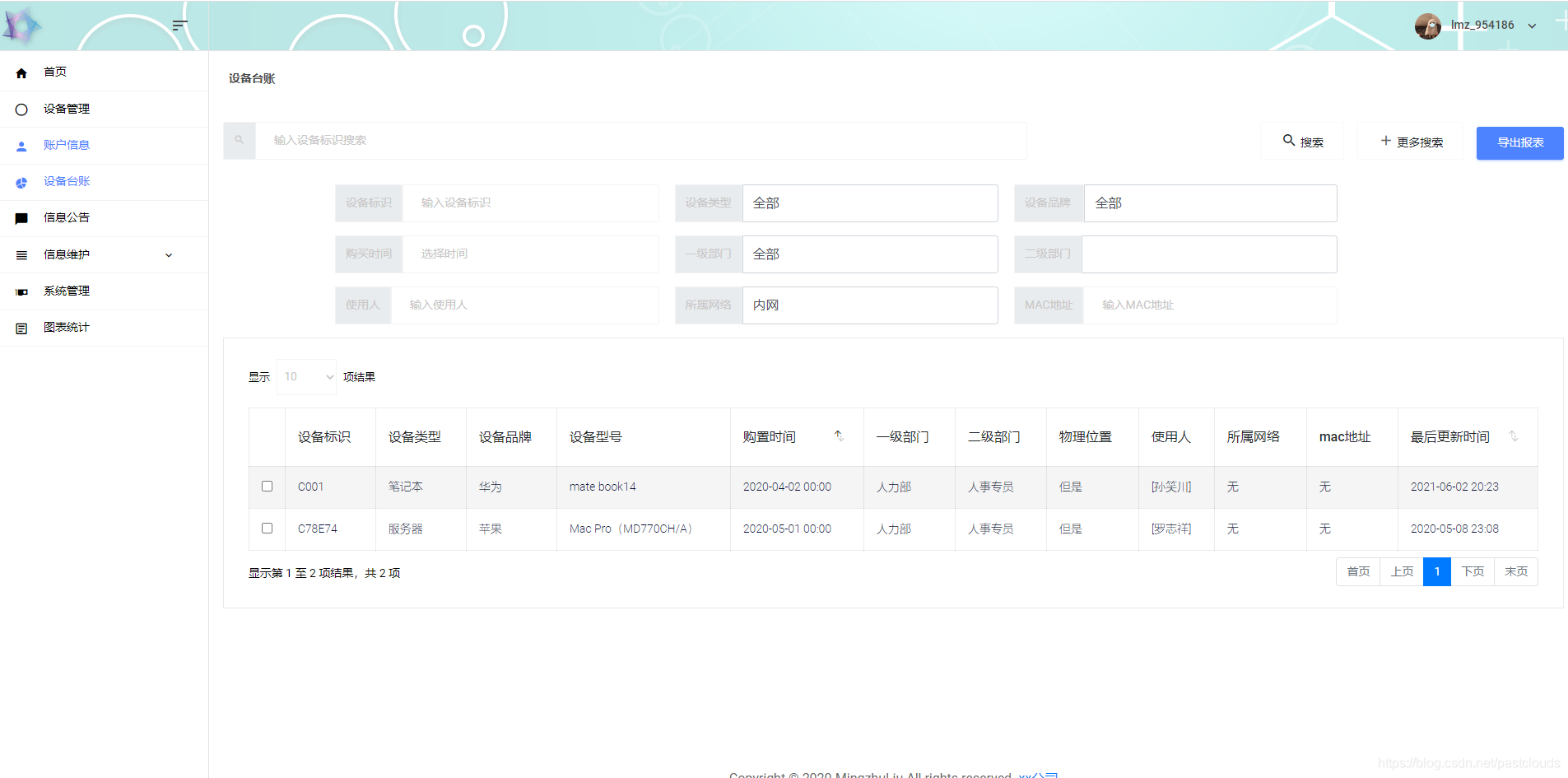This screenshot has height=778, width=1568.
Task: Click the 搜索 button
Action: 1302,142
